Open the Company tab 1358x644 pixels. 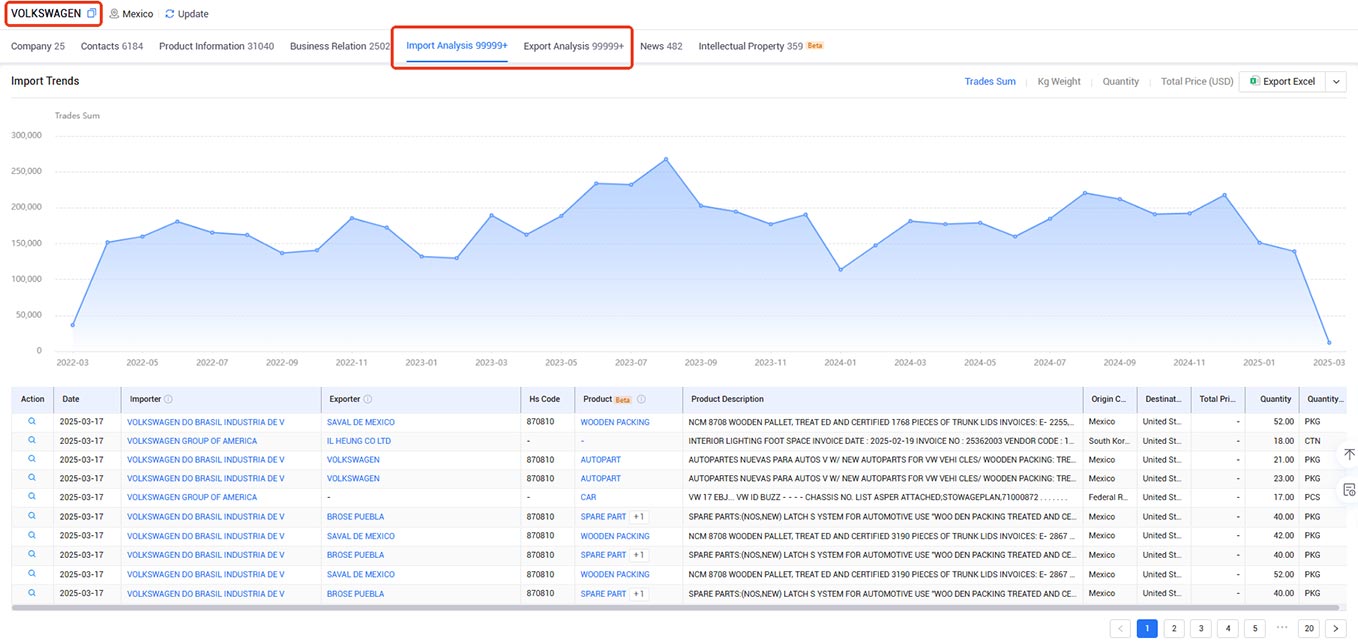coord(38,46)
